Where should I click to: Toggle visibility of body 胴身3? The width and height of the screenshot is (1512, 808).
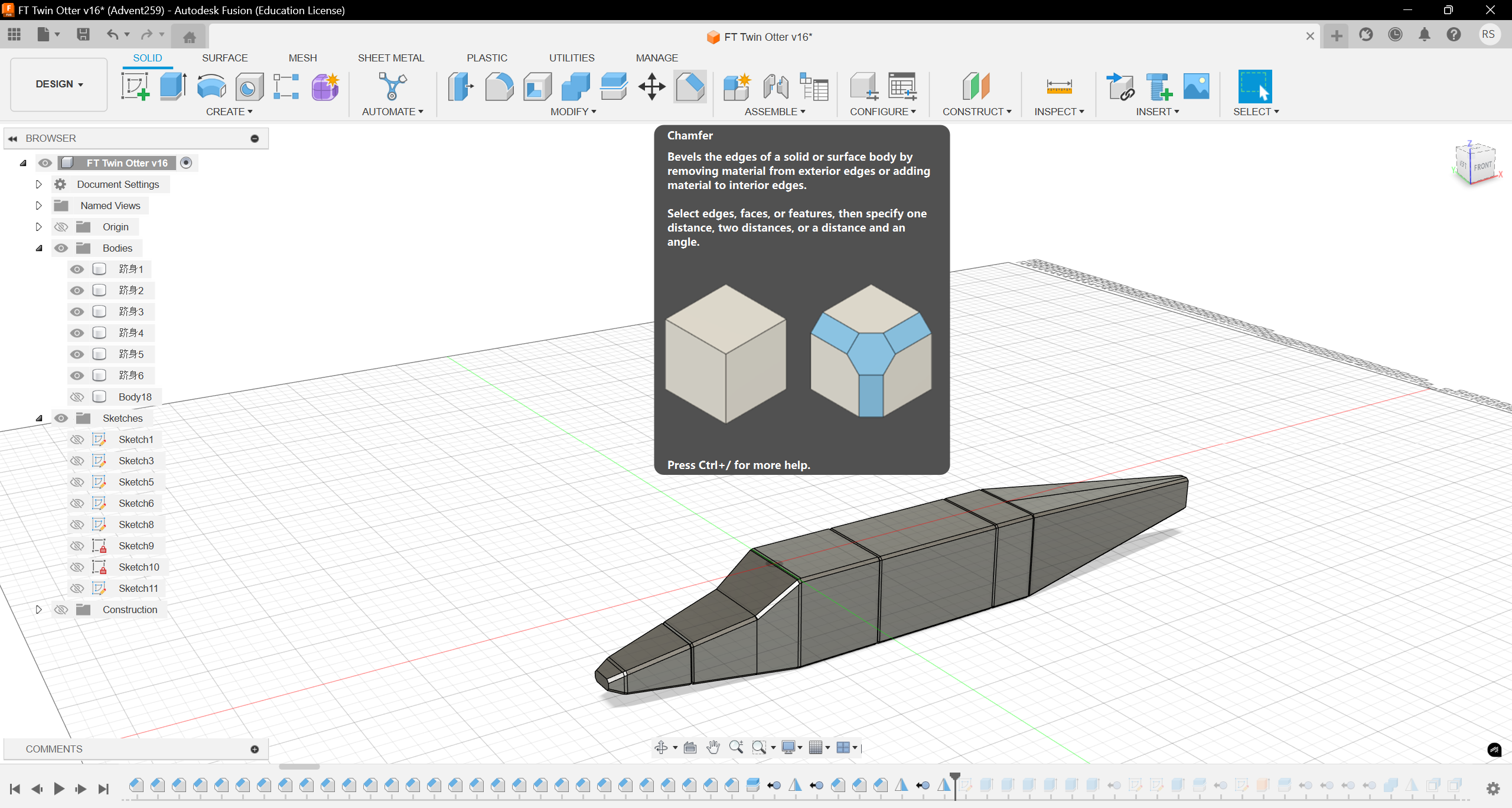(77, 312)
